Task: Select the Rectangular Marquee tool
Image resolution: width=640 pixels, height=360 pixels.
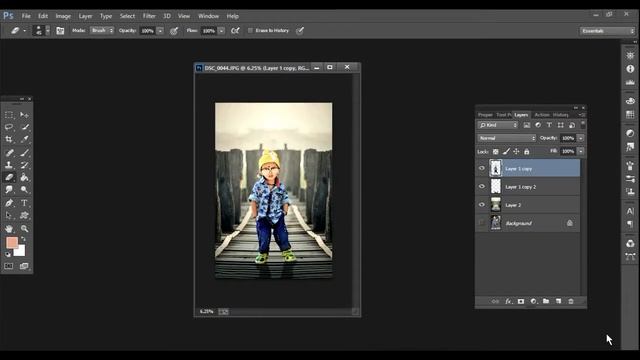Action: (9, 115)
